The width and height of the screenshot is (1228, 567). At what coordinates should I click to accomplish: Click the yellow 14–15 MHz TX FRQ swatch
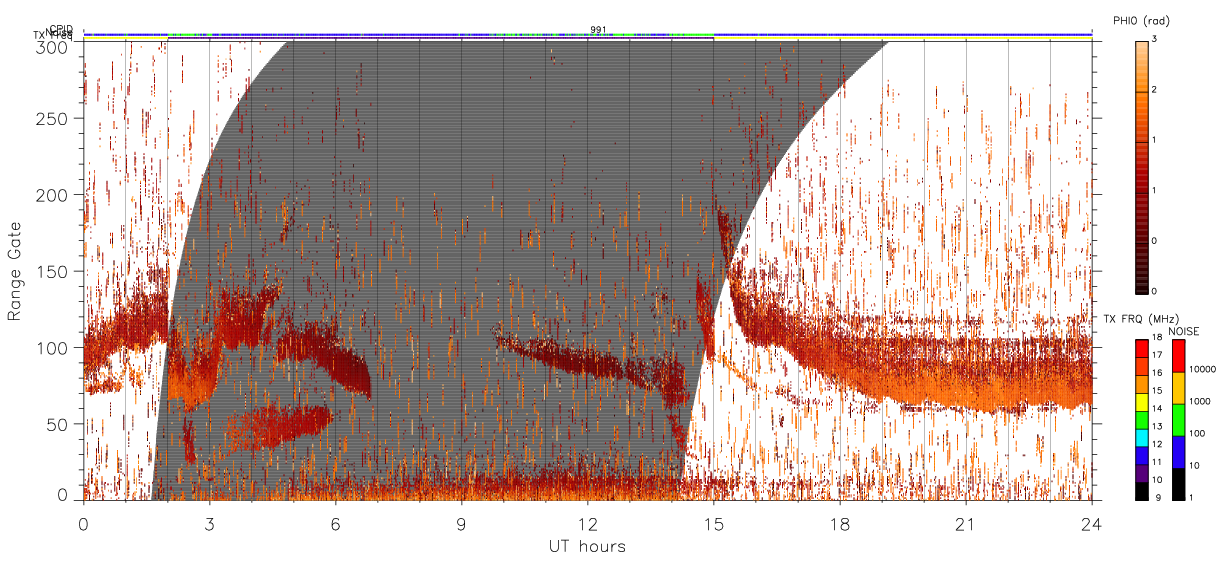pos(1141,401)
